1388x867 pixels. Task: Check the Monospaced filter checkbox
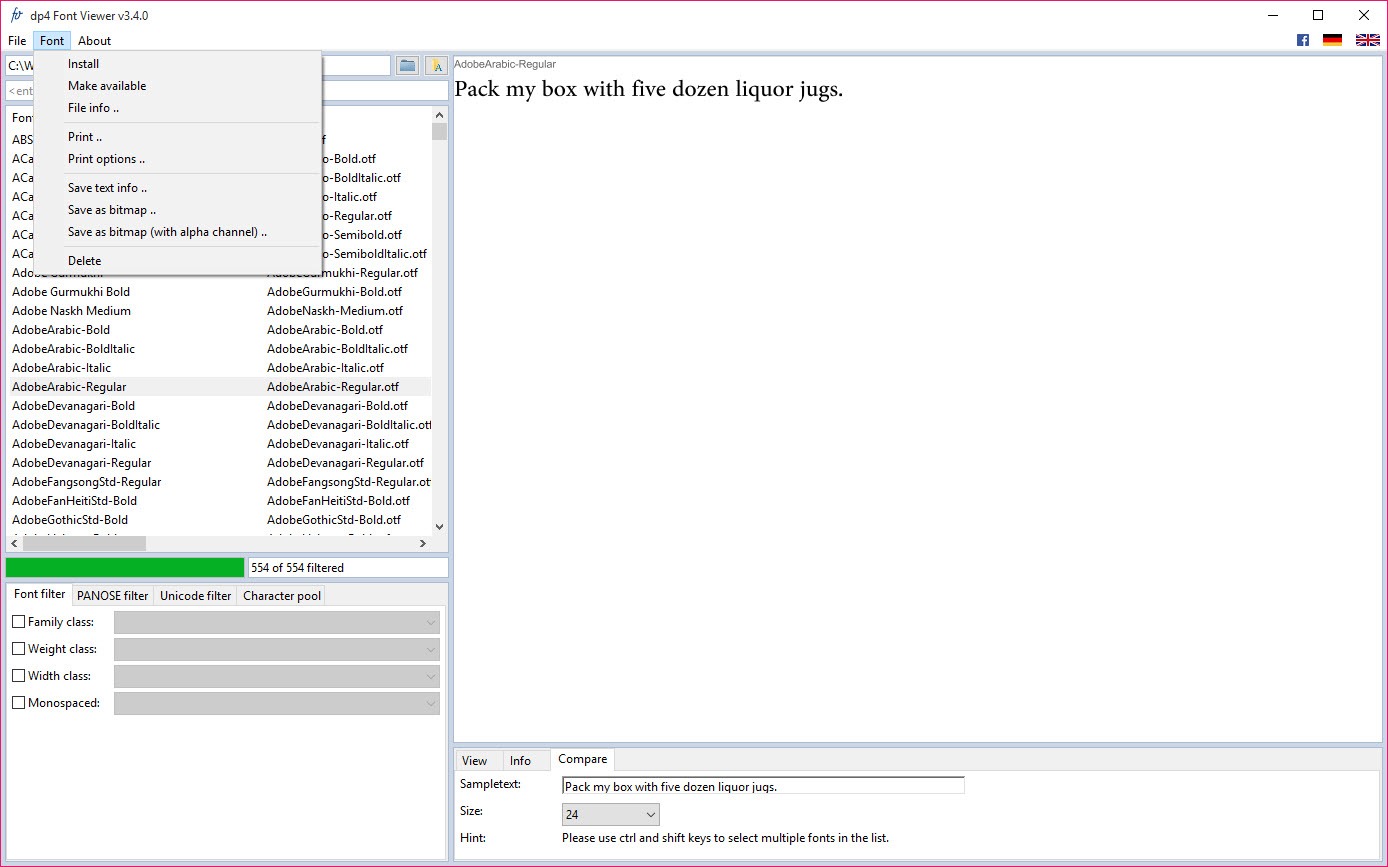pyautogui.click(x=19, y=703)
